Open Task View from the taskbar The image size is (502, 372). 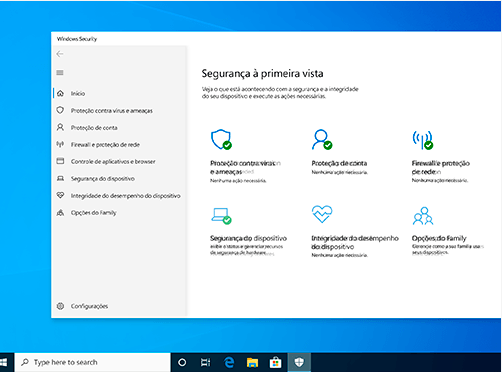tap(205, 362)
